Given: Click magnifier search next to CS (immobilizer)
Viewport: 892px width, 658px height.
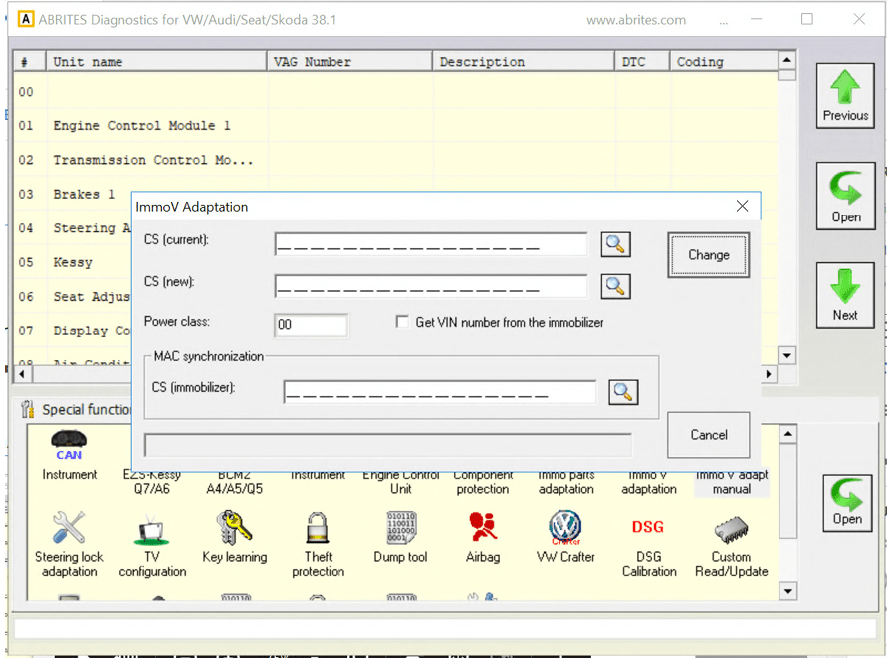Looking at the screenshot, I should click(x=623, y=392).
